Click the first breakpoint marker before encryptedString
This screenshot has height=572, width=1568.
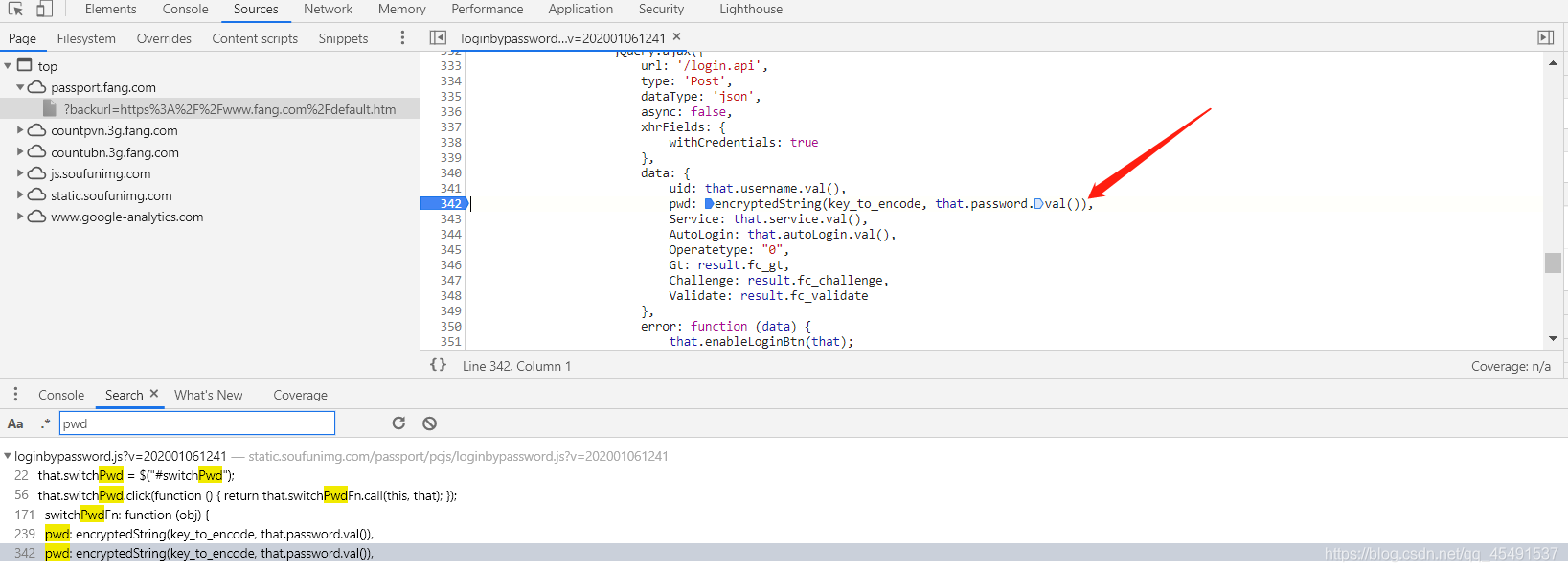[710, 203]
